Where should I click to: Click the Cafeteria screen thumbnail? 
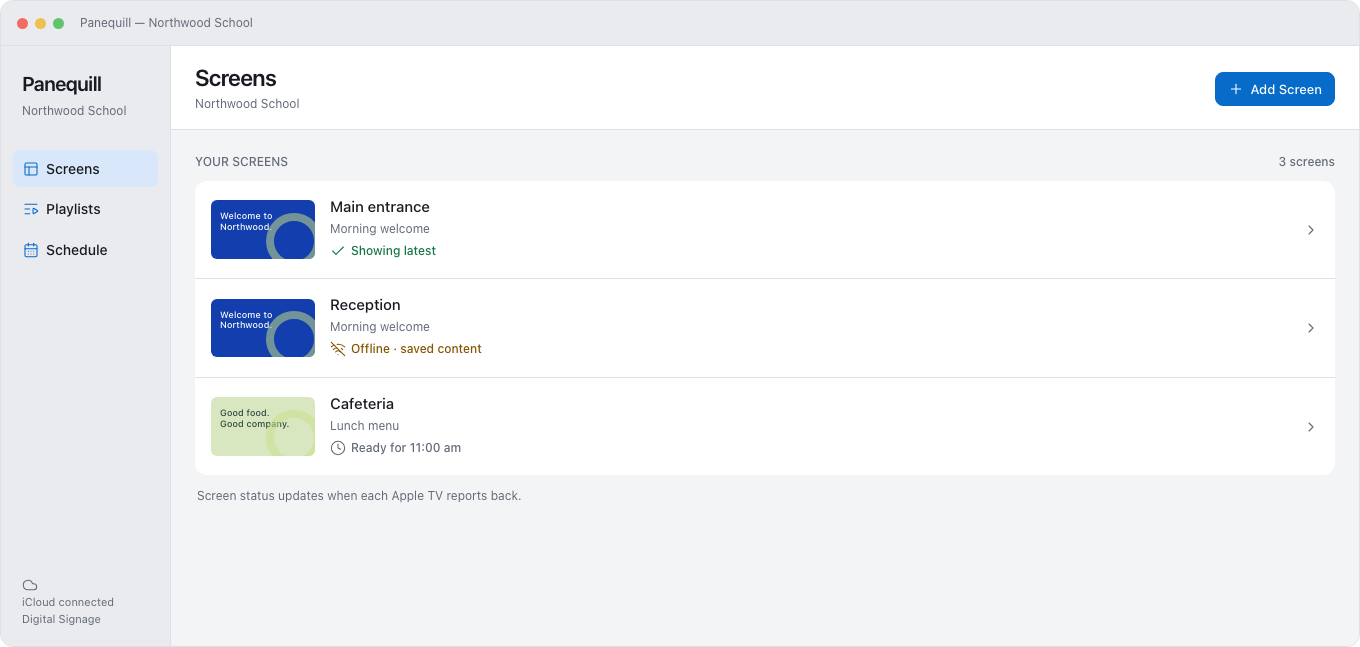pos(263,427)
